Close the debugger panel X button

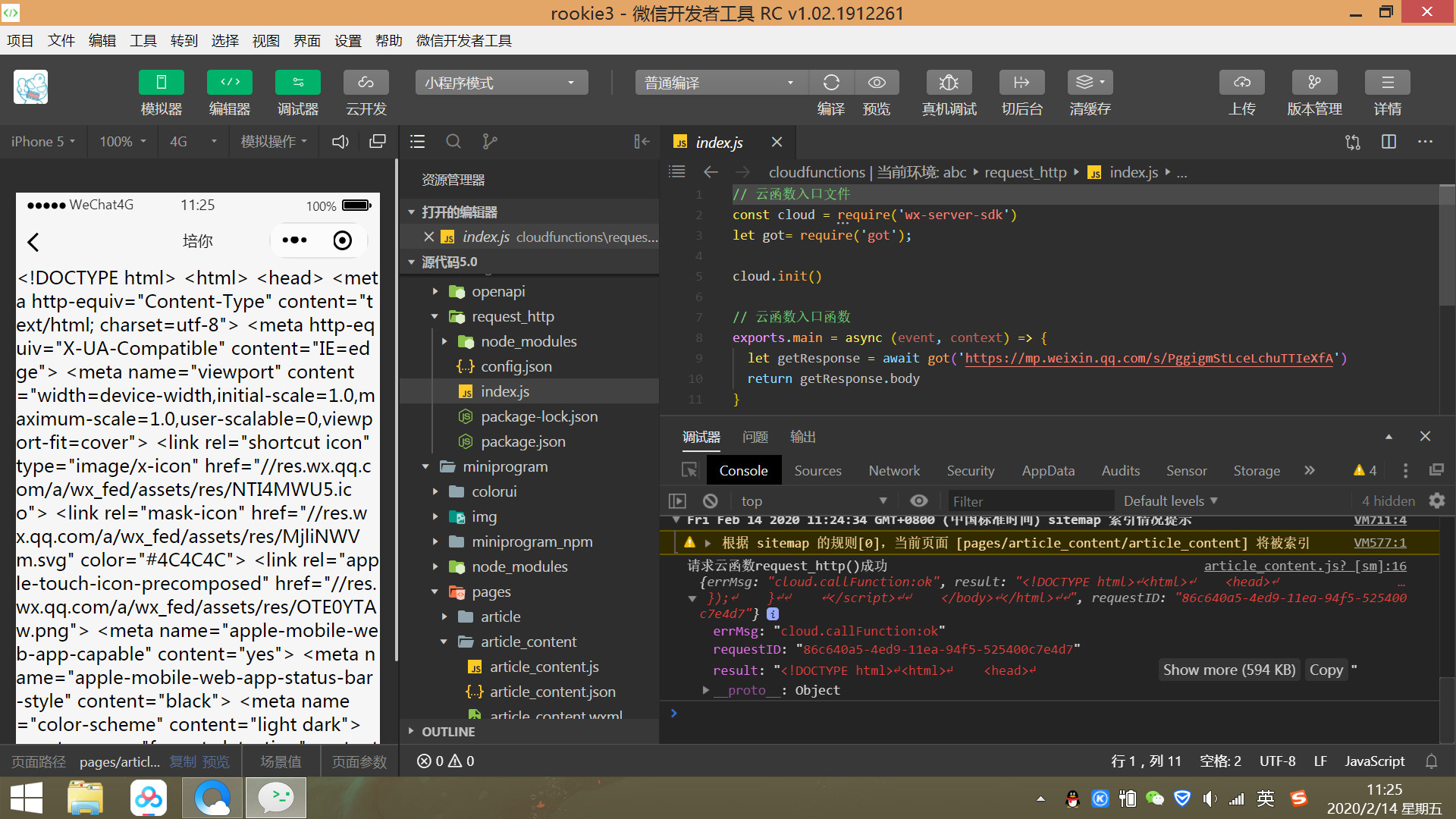click(1425, 437)
